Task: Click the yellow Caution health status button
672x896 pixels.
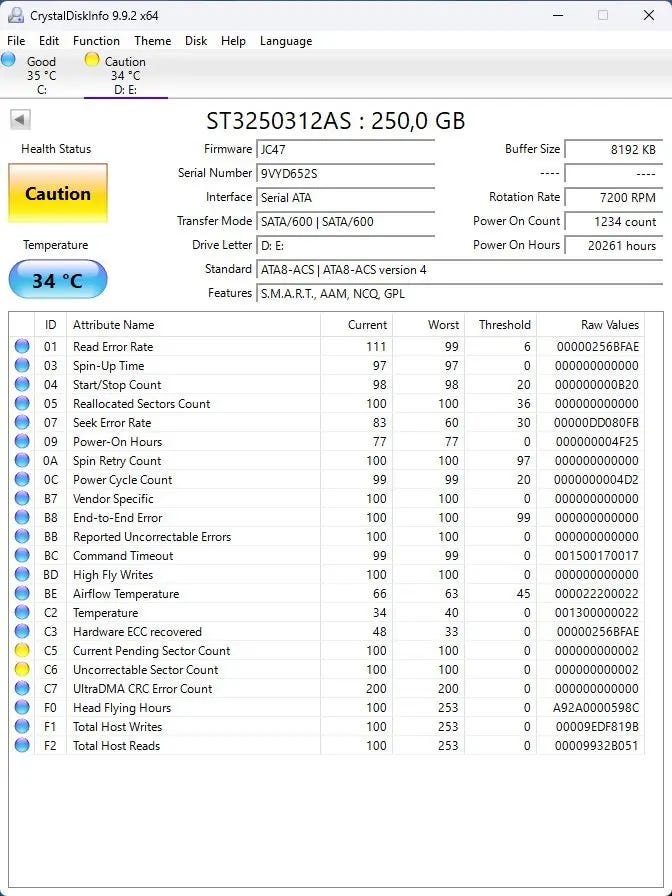Action: 58,193
